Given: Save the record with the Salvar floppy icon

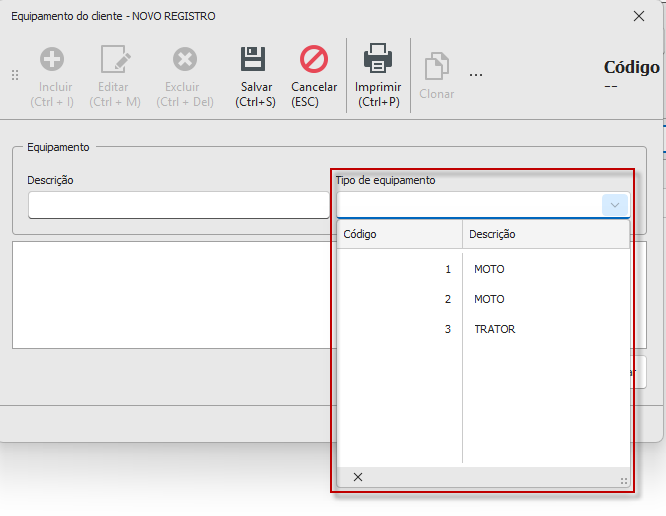Looking at the screenshot, I should click(253, 59).
